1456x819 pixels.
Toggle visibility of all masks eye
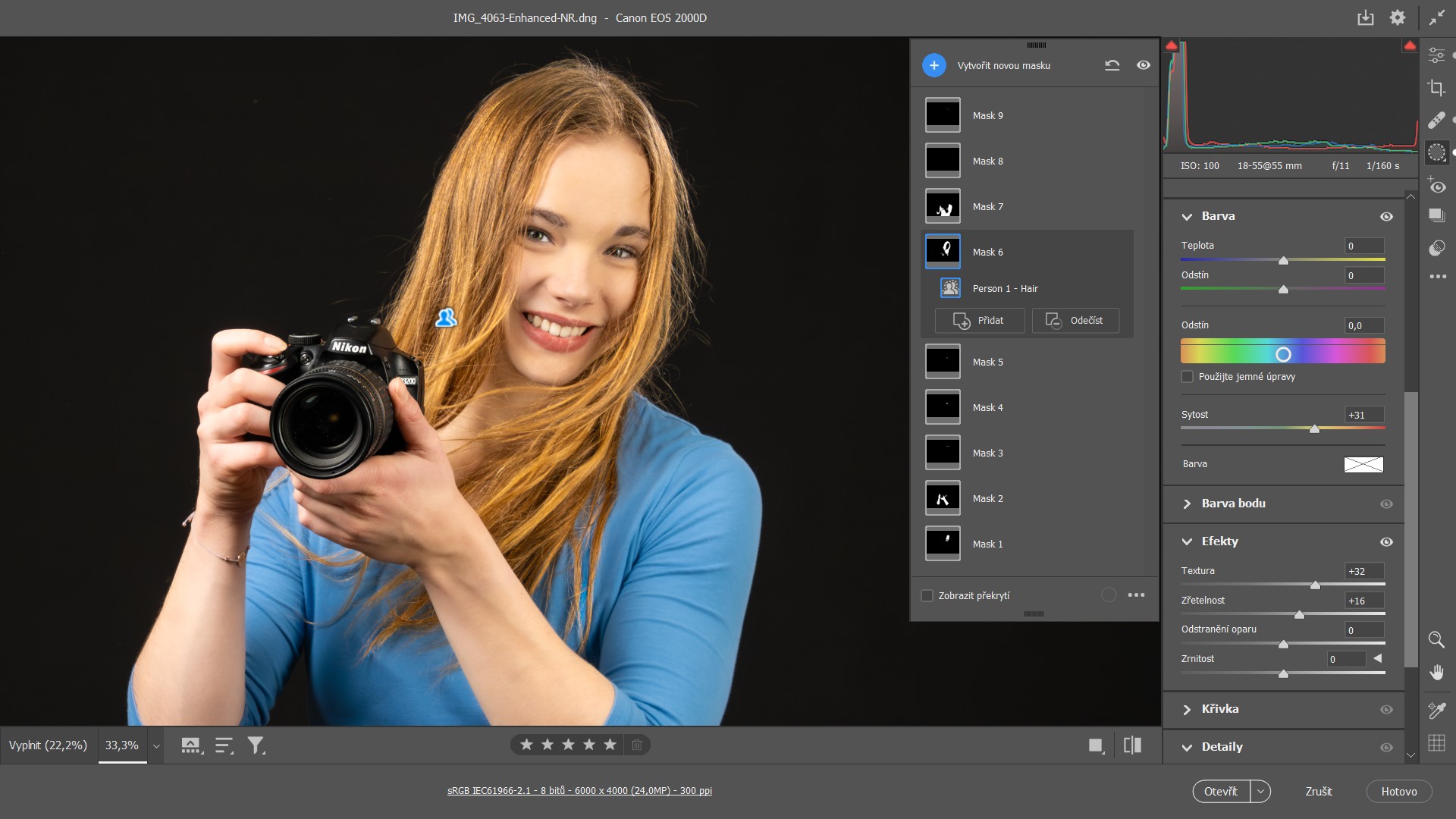(1144, 65)
